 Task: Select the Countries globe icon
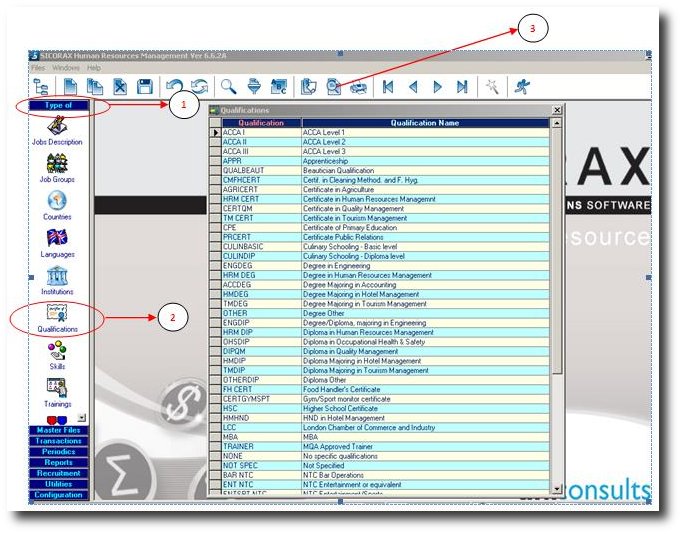(x=57, y=201)
